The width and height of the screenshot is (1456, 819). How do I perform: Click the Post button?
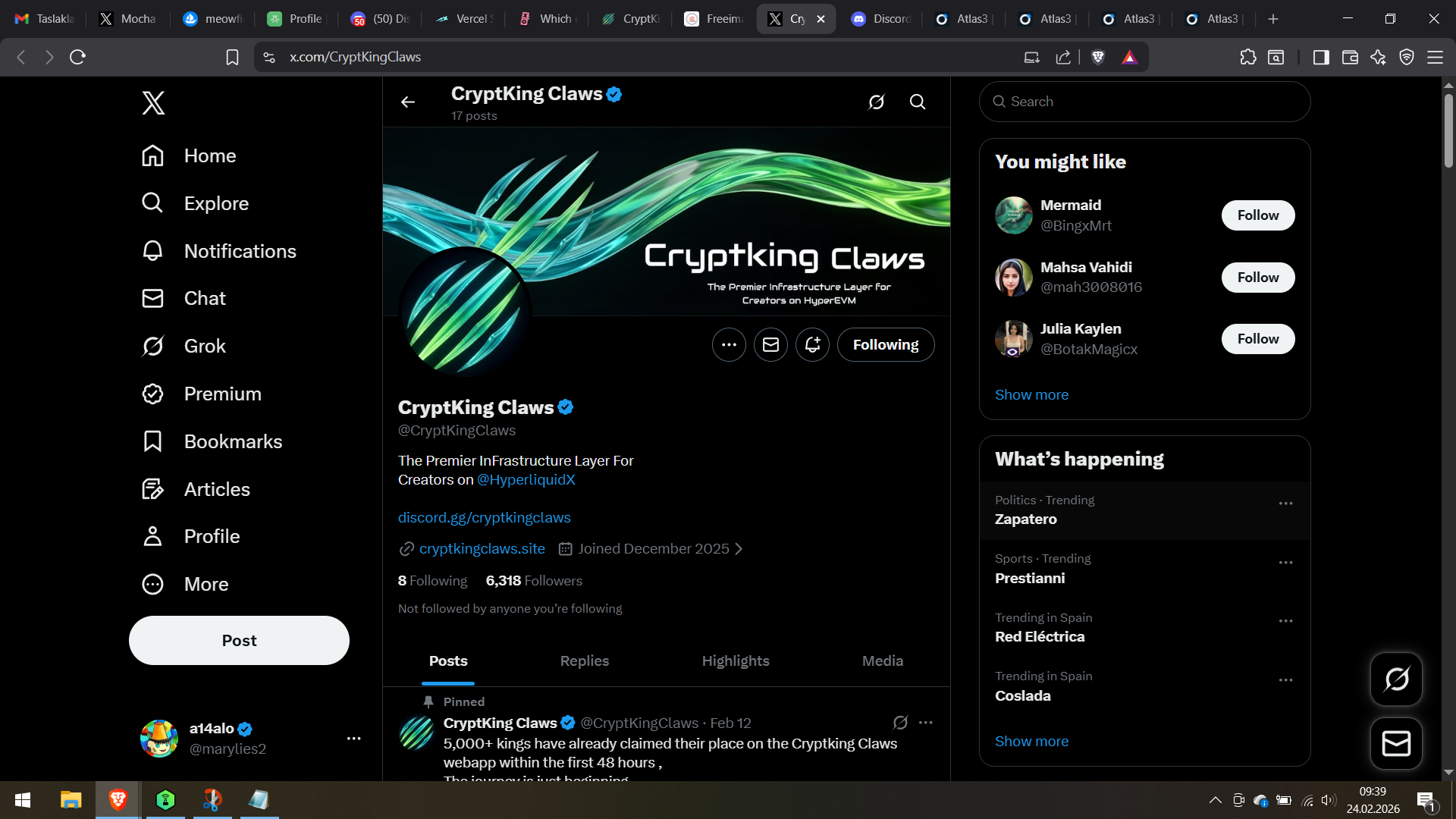tap(239, 640)
